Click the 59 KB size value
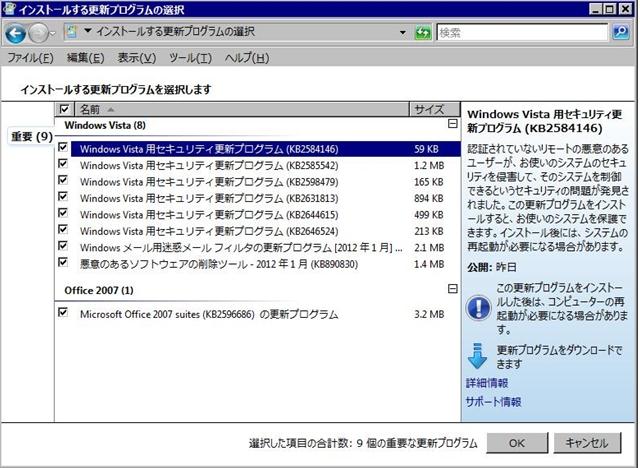The image size is (640, 468). [426, 149]
